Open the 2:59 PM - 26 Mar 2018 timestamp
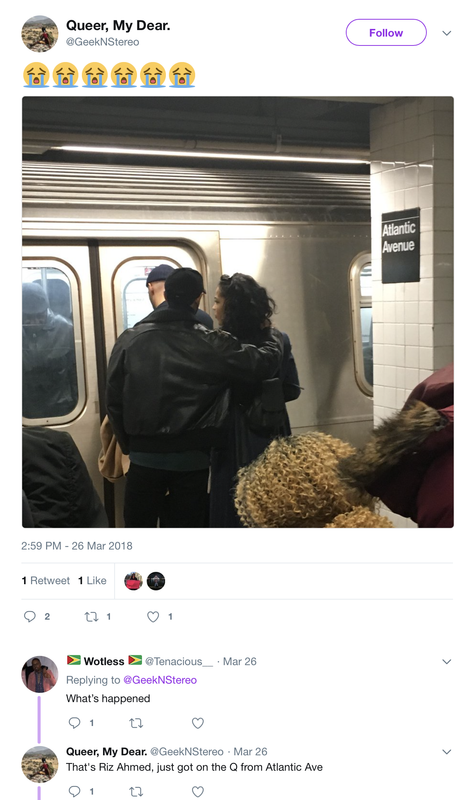The height and width of the screenshot is (800, 462). [x=76, y=545]
